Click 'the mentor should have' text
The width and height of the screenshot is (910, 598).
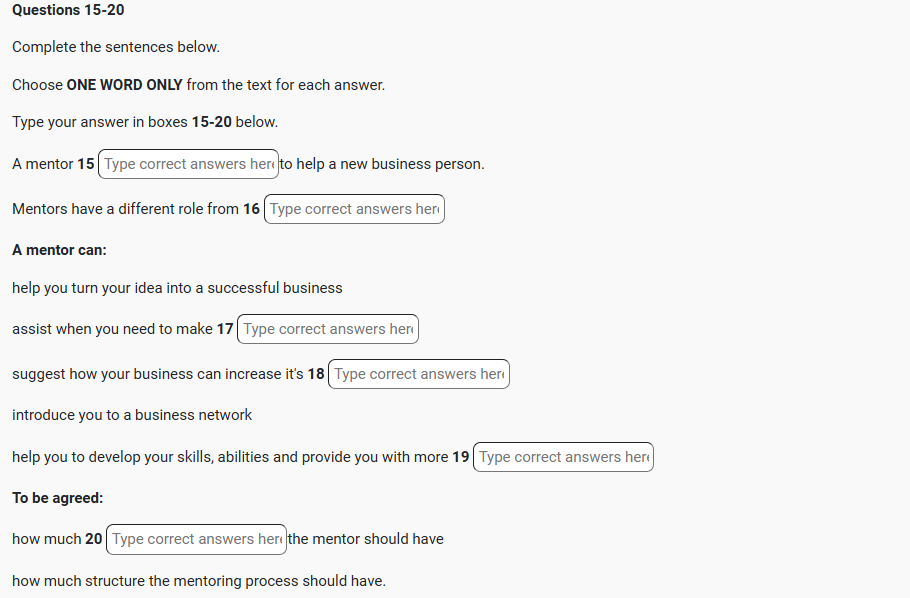coord(366,539)
